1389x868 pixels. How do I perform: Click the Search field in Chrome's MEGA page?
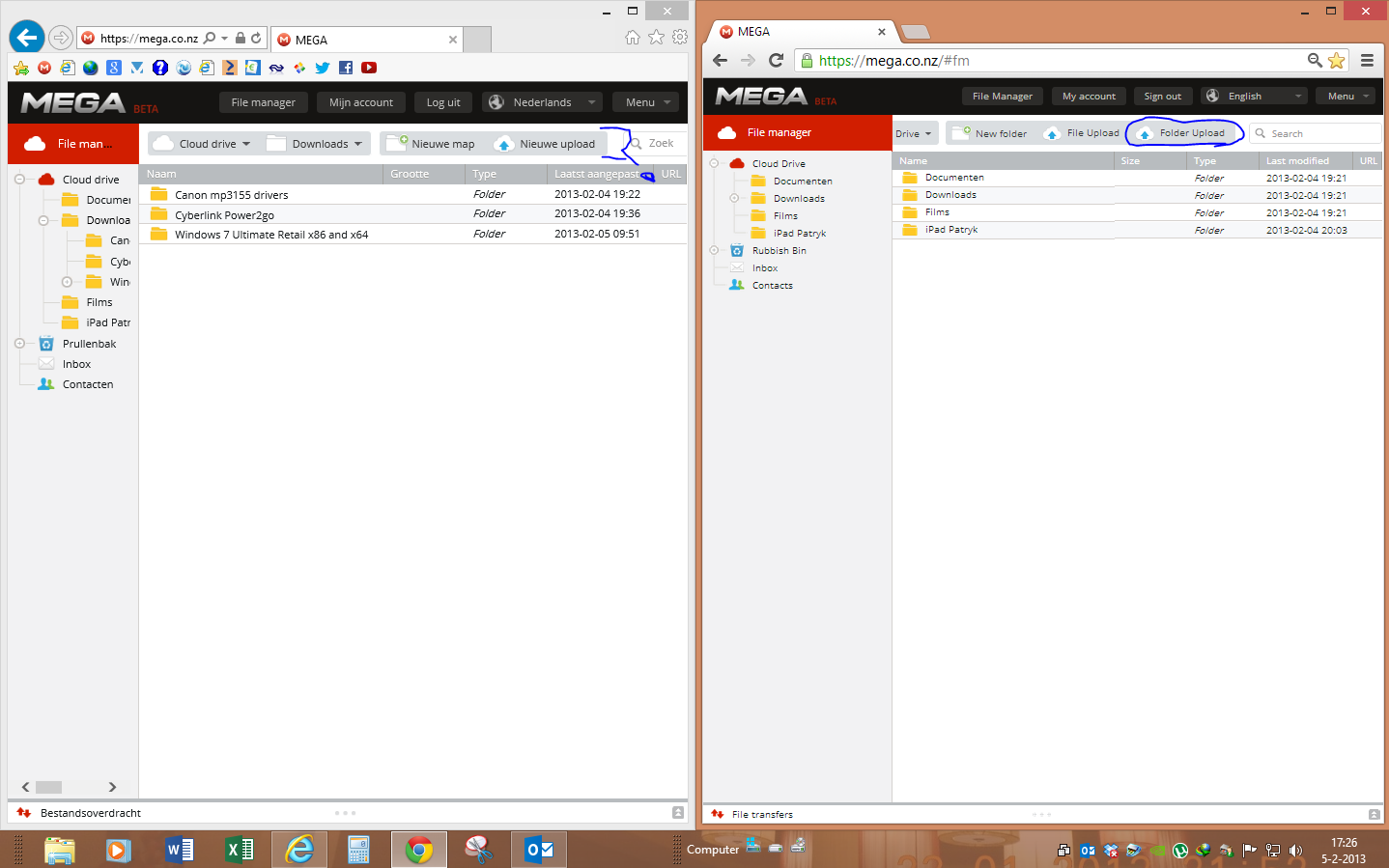click(1316, 133)
